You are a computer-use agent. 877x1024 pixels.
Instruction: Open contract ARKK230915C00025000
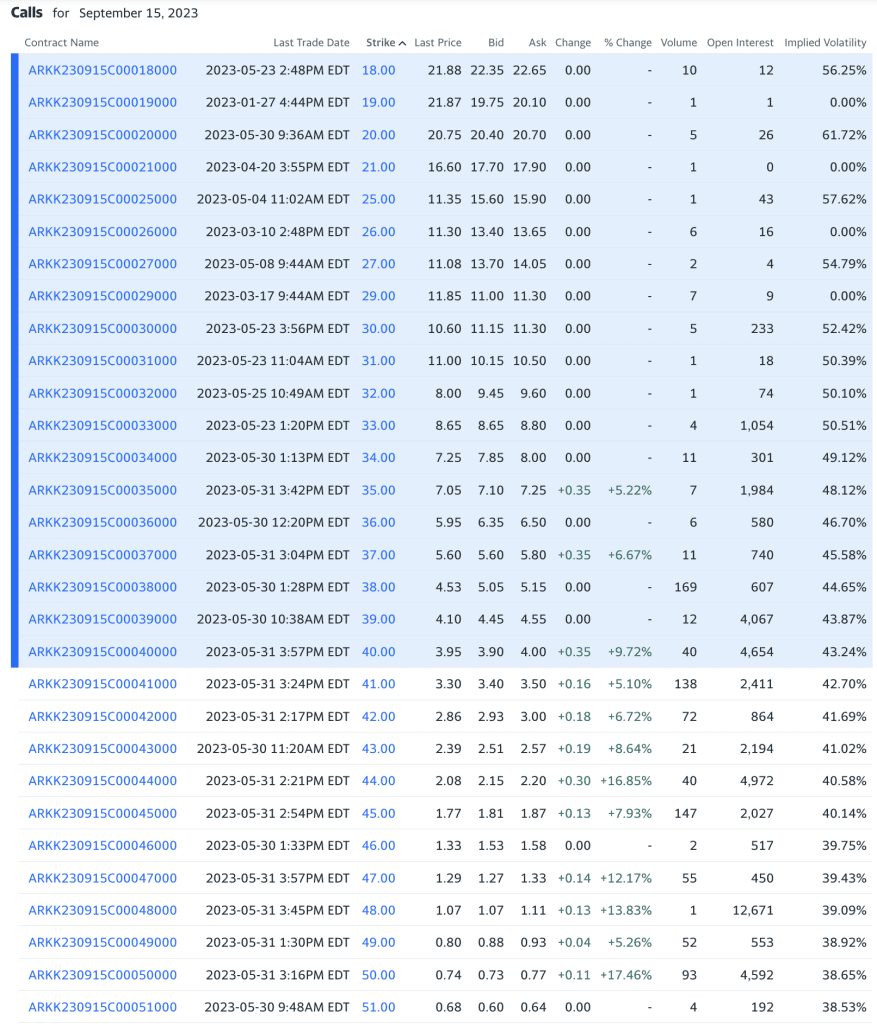click(103, 199)
